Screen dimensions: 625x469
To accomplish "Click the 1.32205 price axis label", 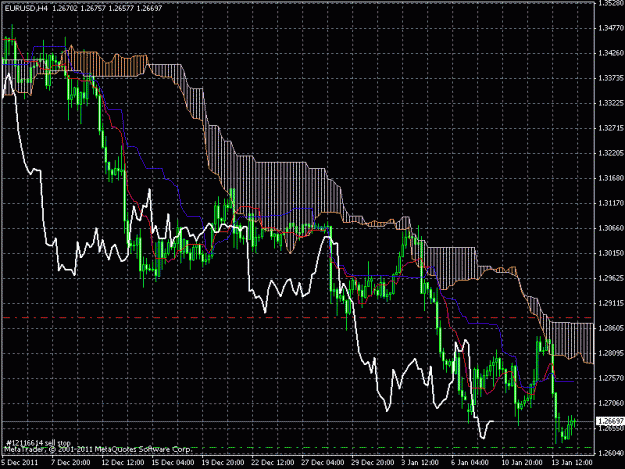I will (x=611, y=153).
